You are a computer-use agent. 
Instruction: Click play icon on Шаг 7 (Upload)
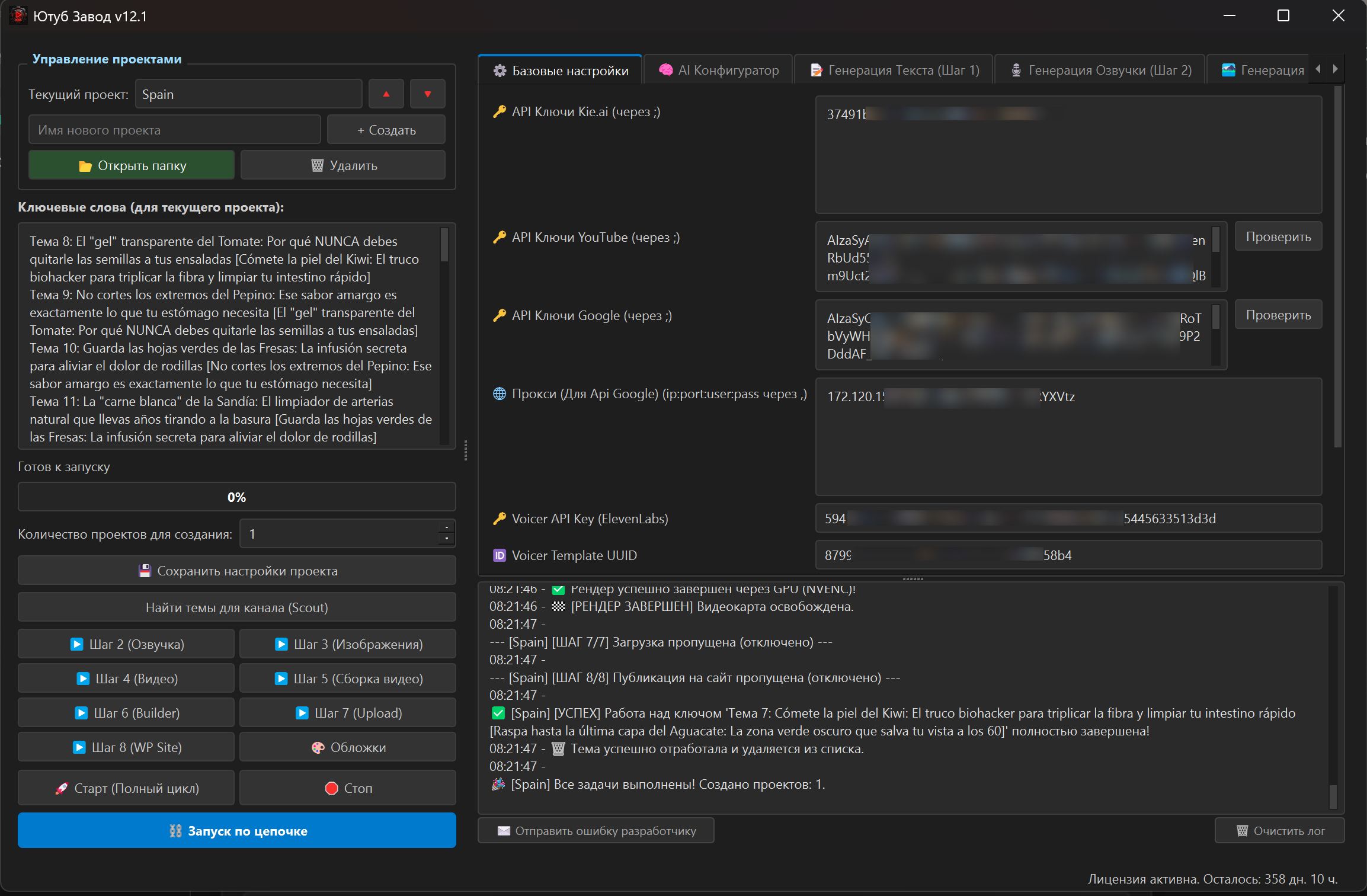pos(302,713)
